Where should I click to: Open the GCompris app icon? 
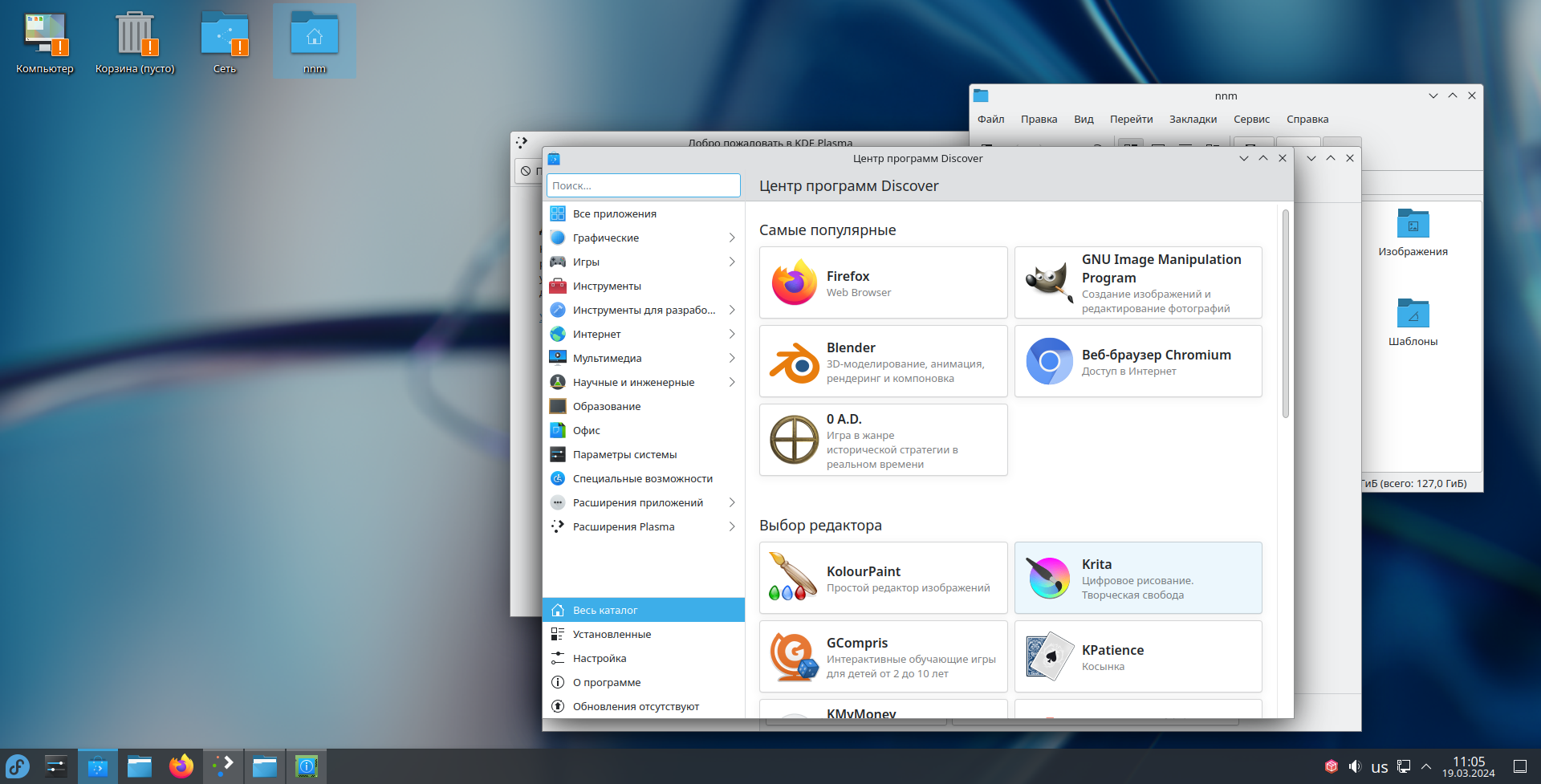pyautogui.click(x=794, y=656)
